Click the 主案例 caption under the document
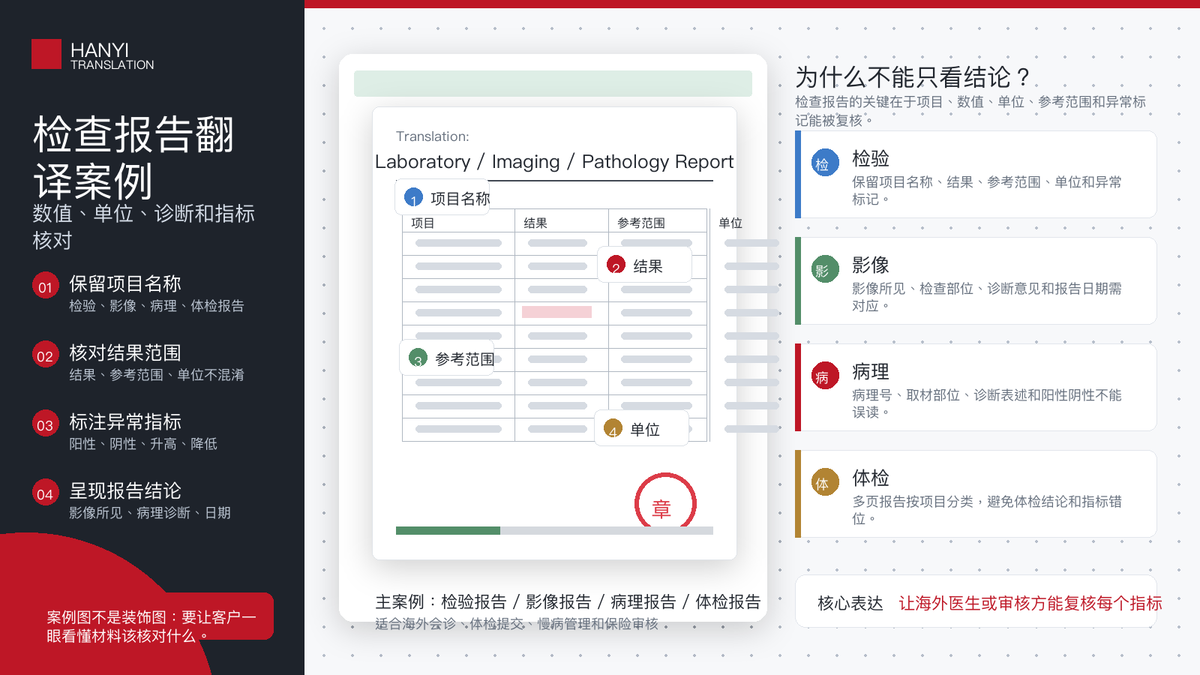 568,602
